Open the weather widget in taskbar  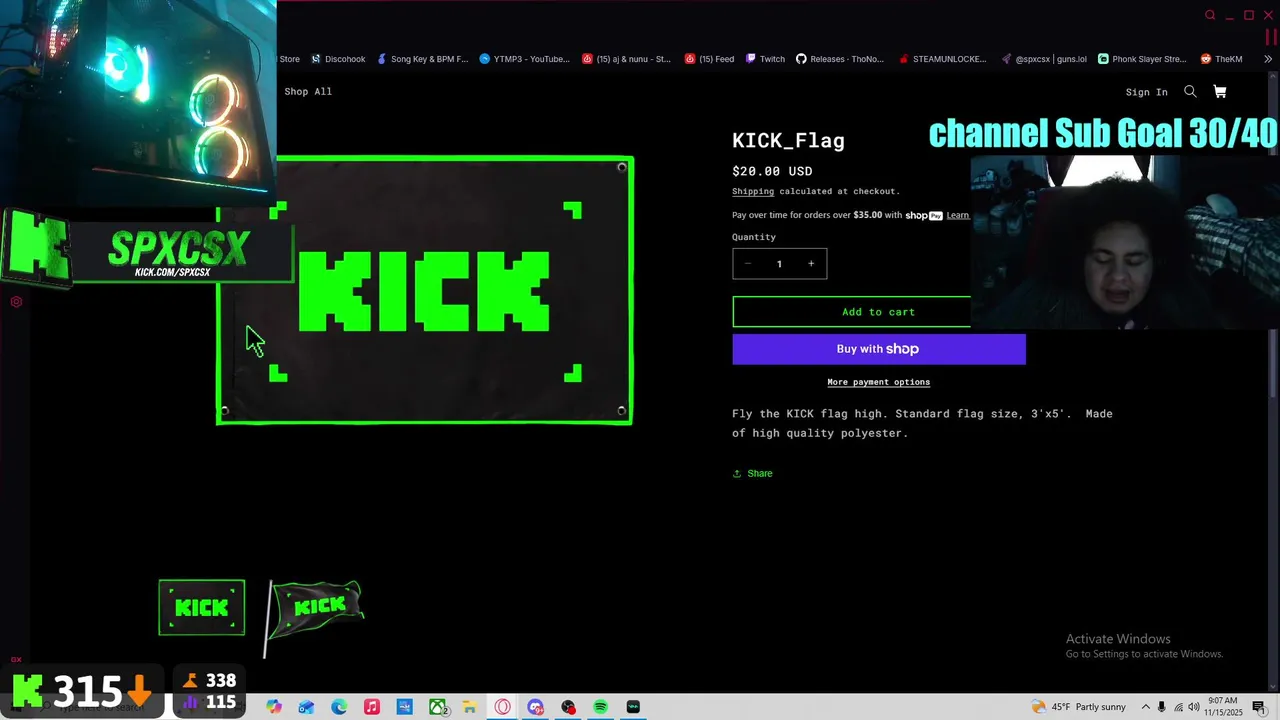coord(1079,707)
